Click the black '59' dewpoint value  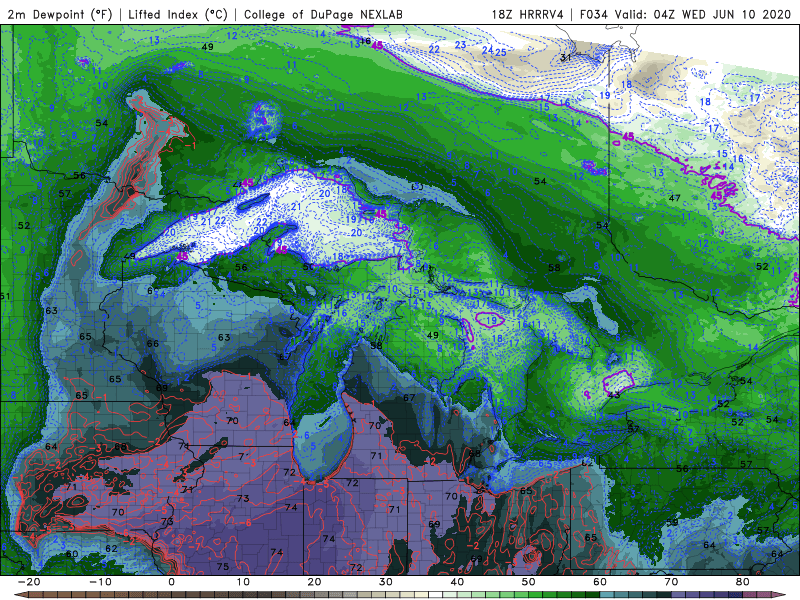point(672,522)
